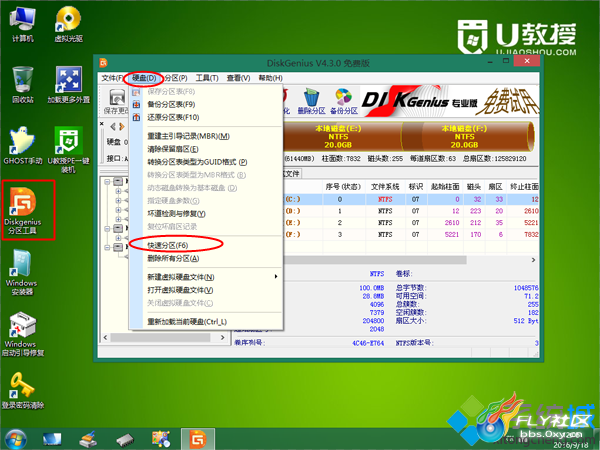Click the serial number value 4C46-E764

(368, 343)
